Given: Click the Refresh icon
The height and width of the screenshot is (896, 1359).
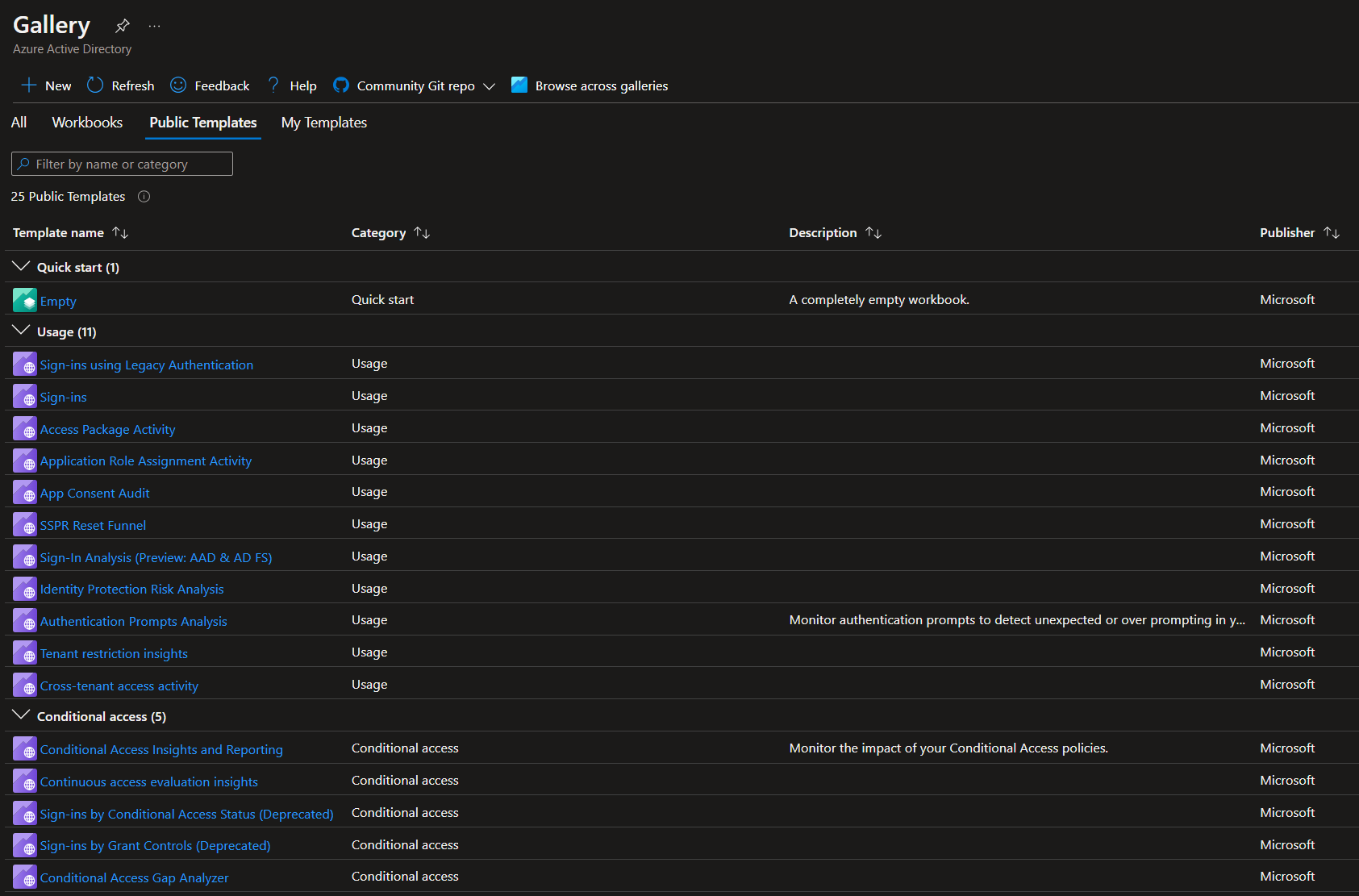Looking at the screenshot, I should click(95, 85).
